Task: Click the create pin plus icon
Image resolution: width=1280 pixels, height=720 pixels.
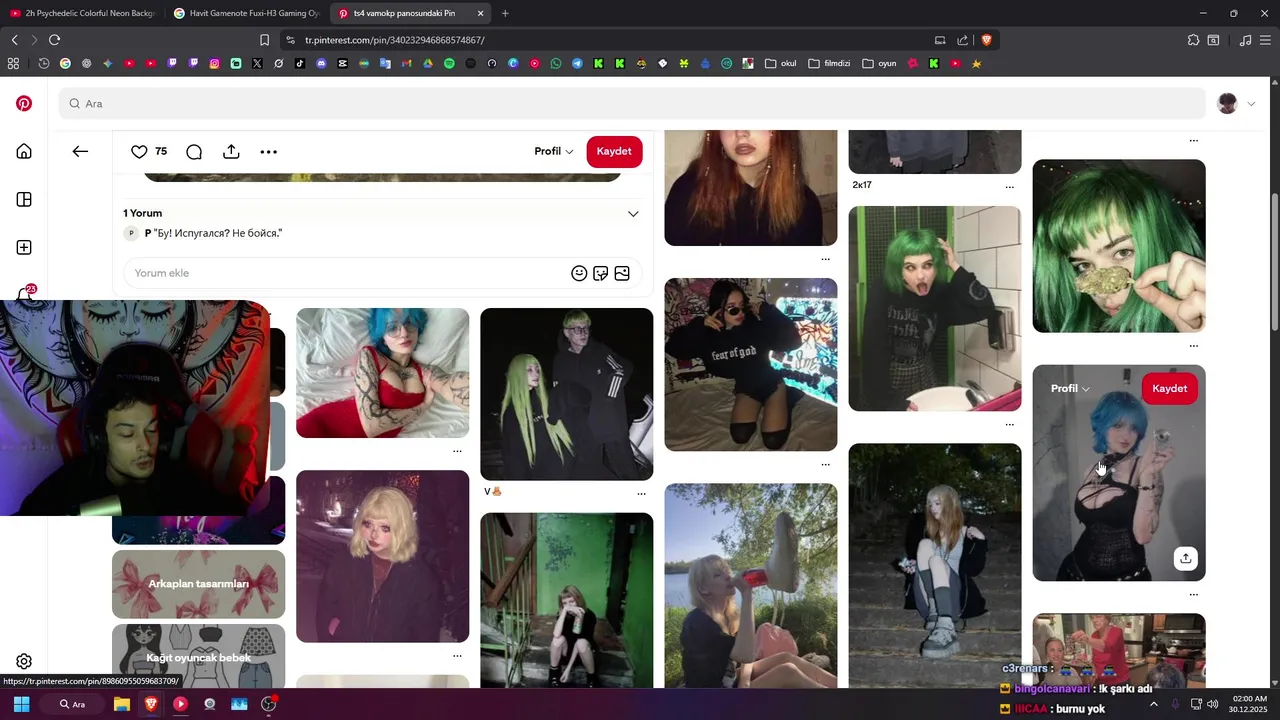Action: pos(24,247)
